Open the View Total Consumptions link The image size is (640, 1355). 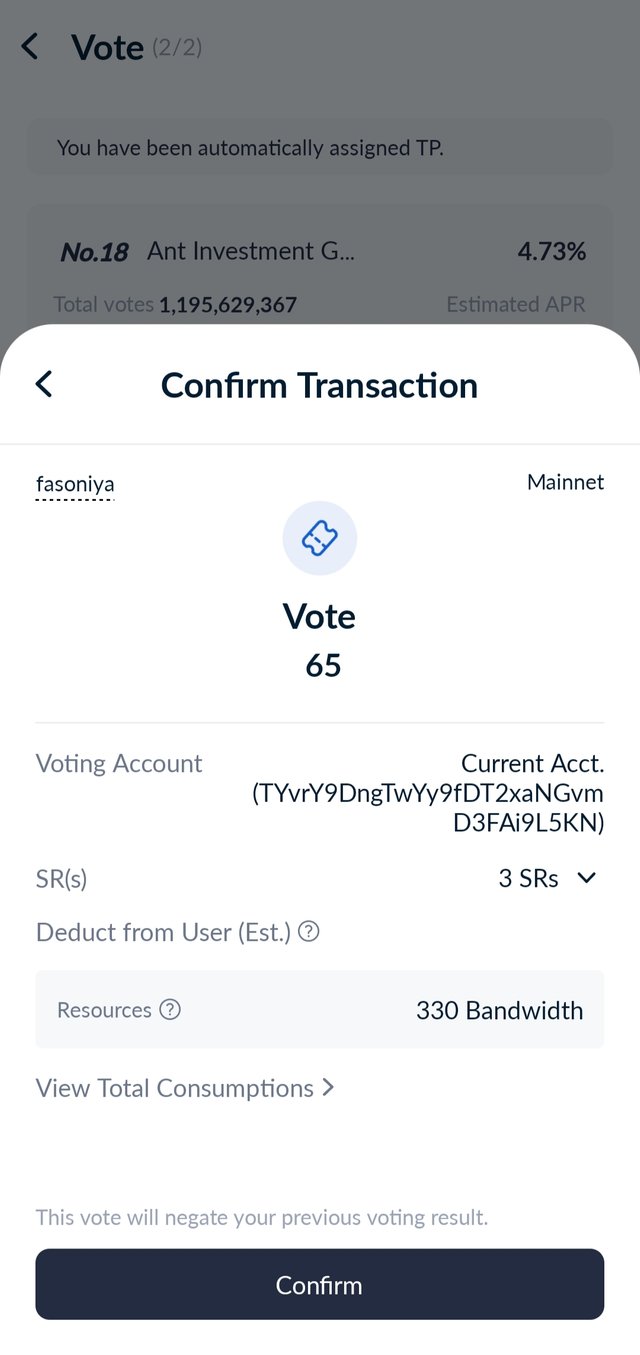(x=175, y=1088)
